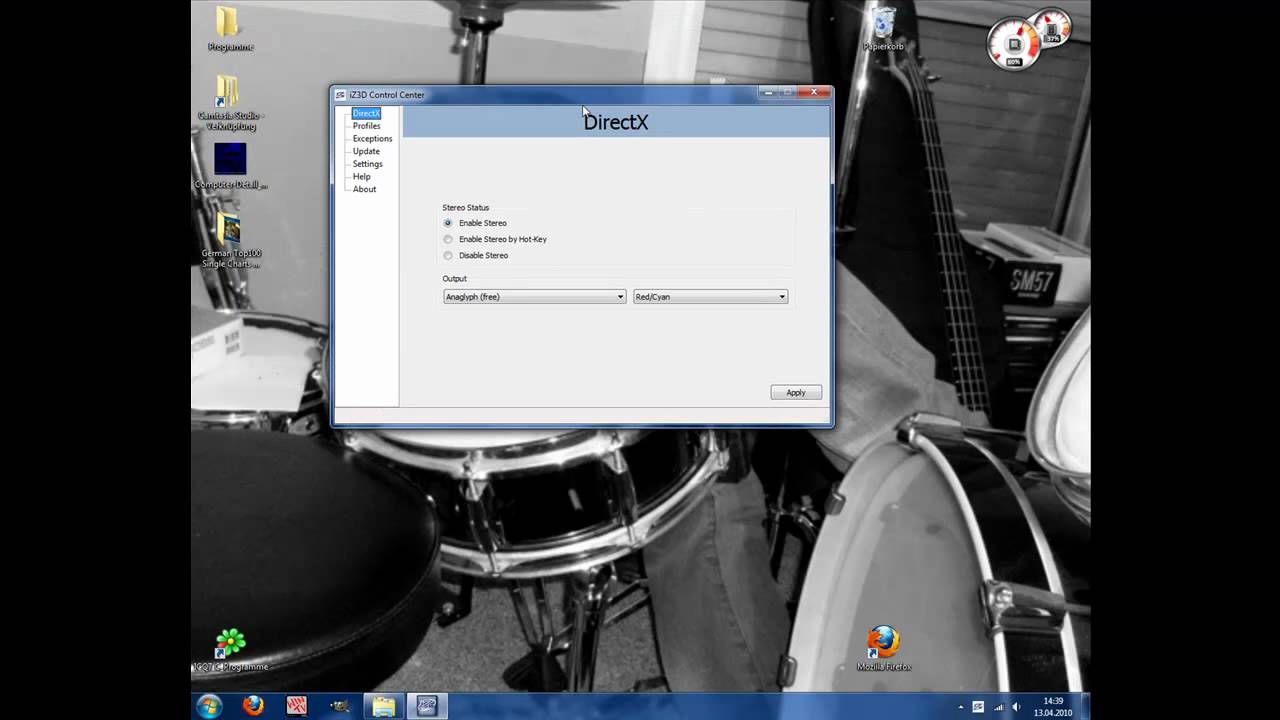The width and height of the screenshot is (1280, 720).
Task: Show hidden tray icons arrow
Action: (x=961, y=707)
